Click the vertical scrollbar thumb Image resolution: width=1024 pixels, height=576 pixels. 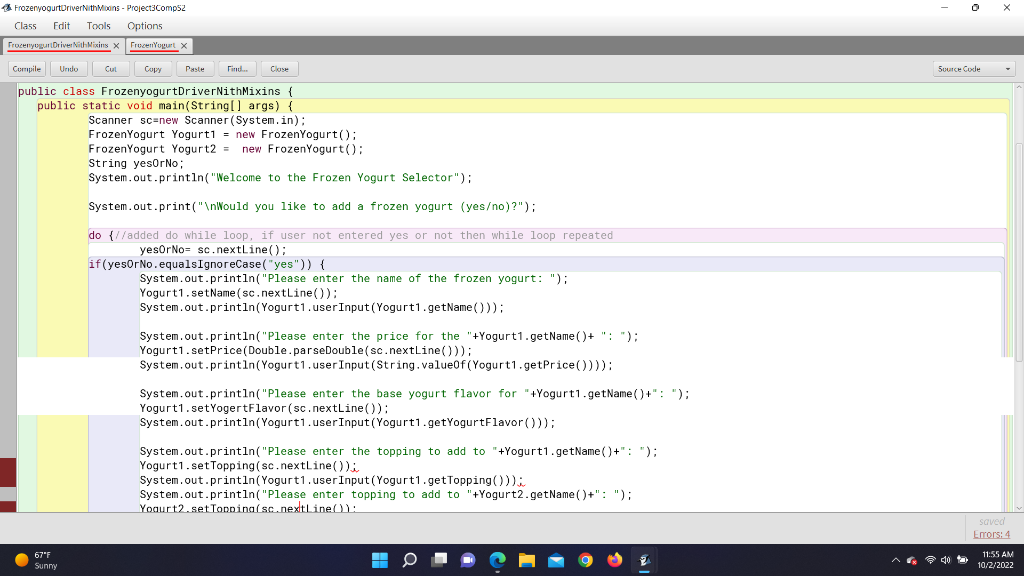(x=1019, y=251)
